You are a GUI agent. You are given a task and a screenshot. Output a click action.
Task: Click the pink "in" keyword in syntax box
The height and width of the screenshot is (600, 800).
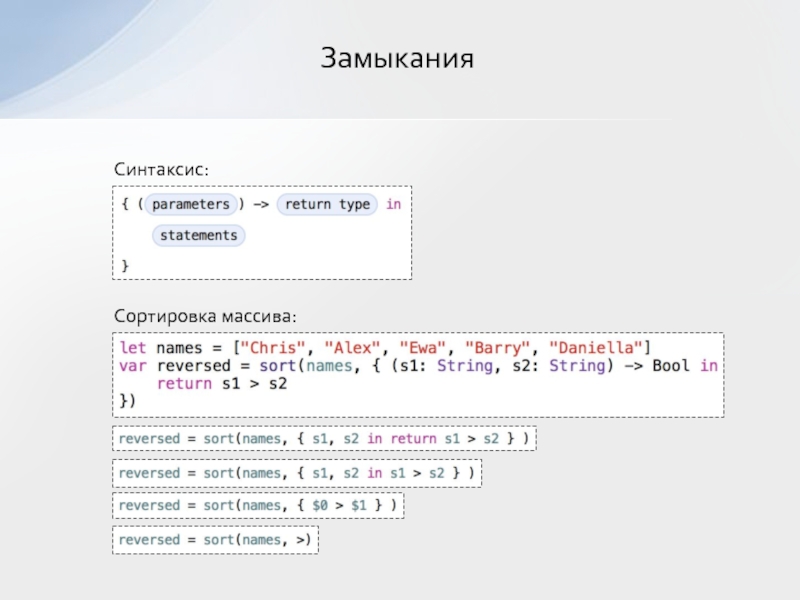pos(393,205)
